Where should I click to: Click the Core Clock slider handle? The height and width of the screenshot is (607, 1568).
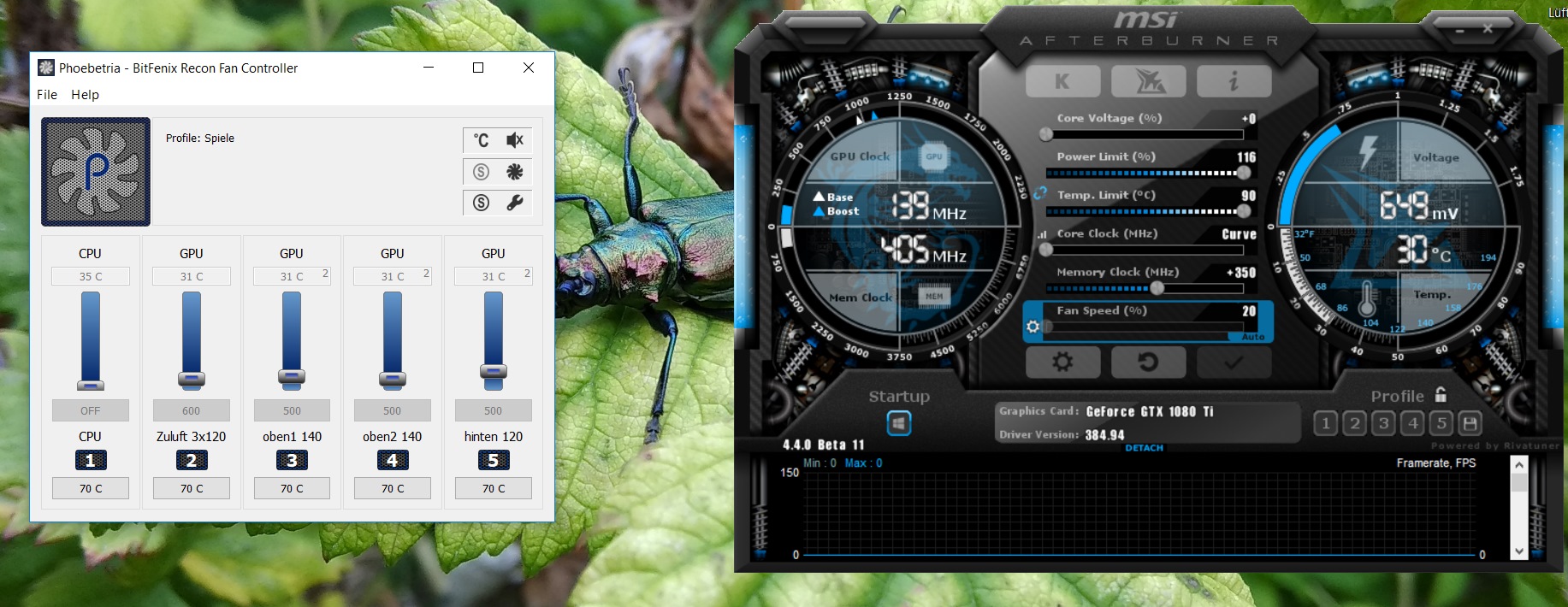[1045, 250]
